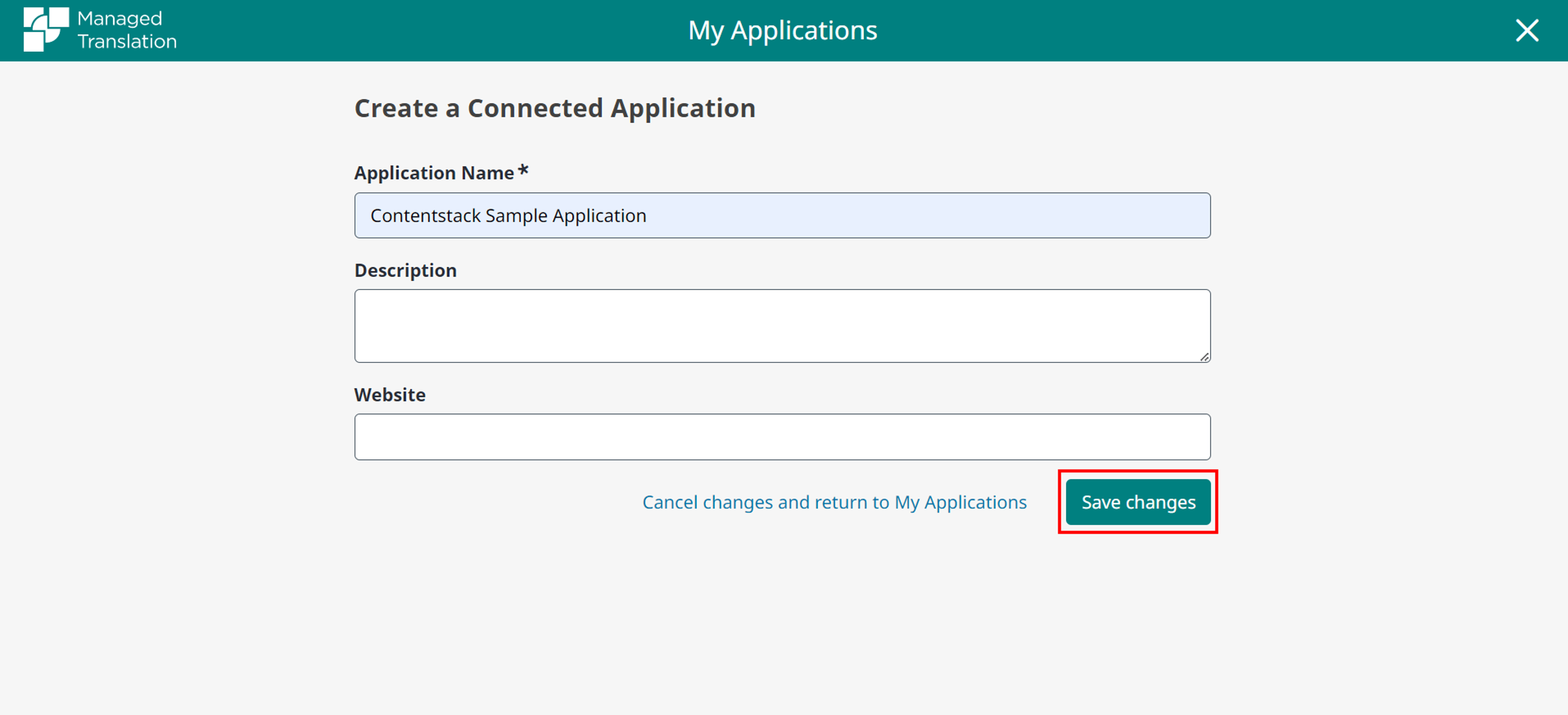Click the Create a Connected Application heading
The width and height of the screenshot is (1568, 715).
coord(555,108)
